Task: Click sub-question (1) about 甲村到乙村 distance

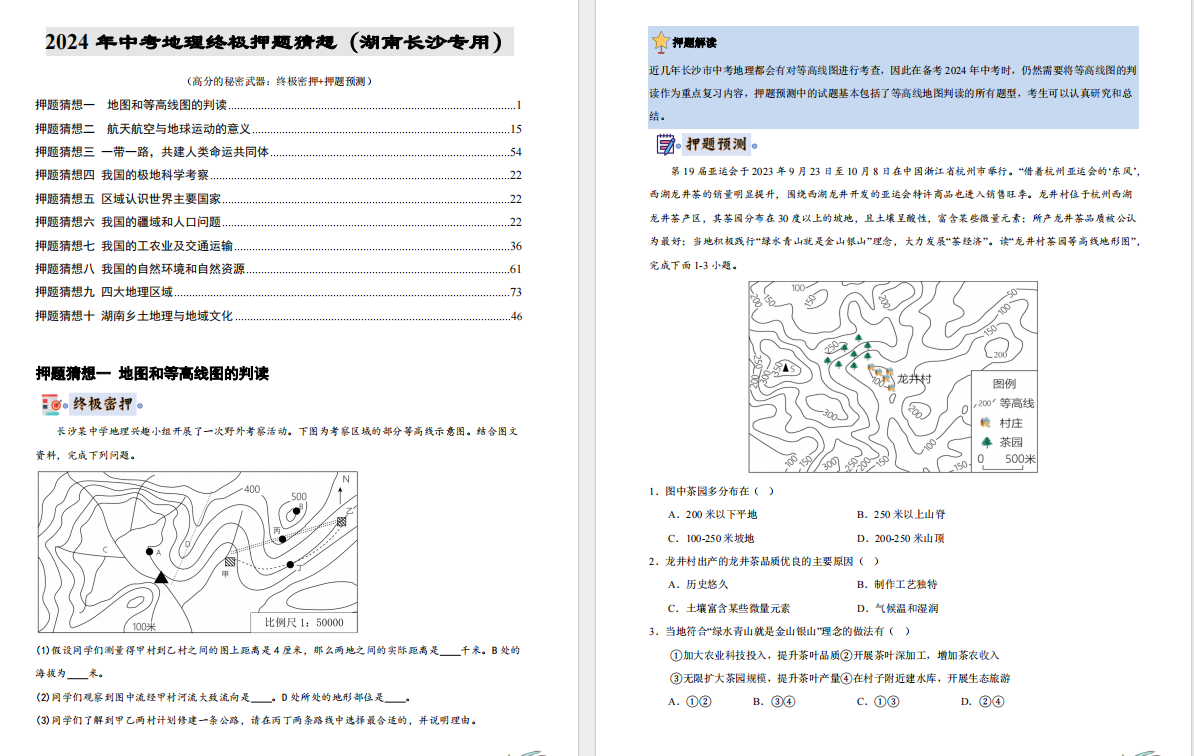Action: click(278, 662)
